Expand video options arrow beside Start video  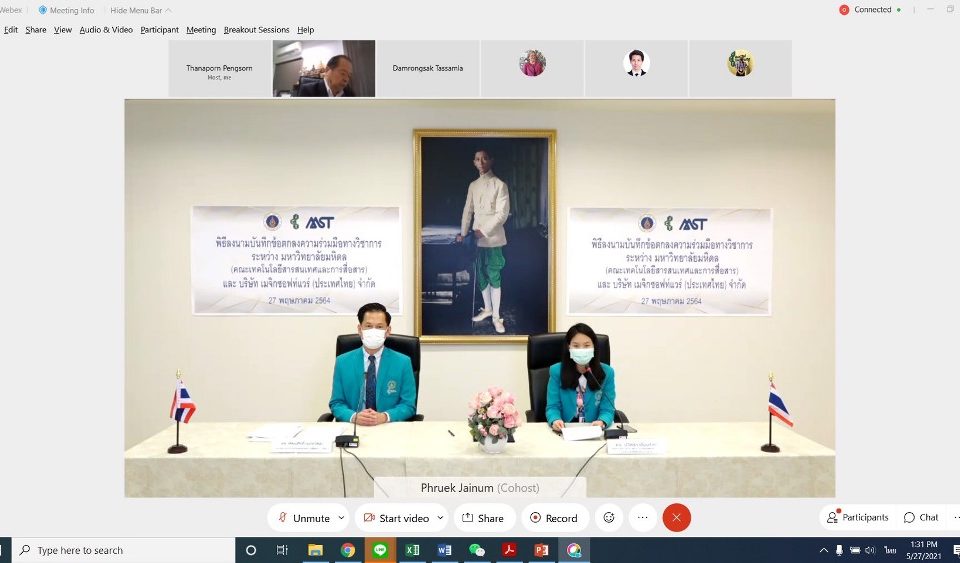440,518
